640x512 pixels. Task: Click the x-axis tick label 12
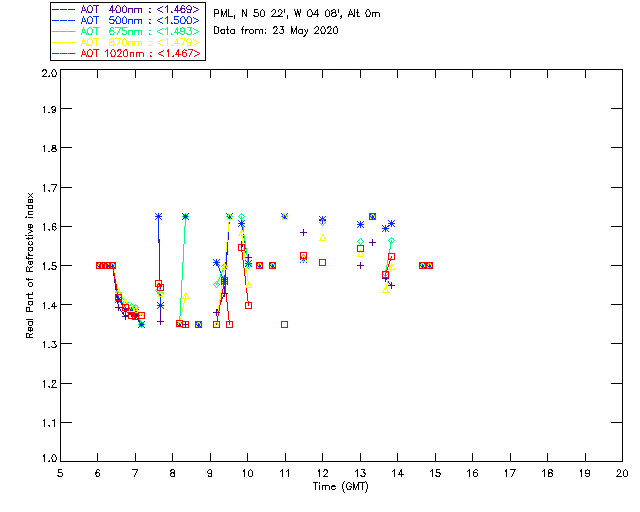(322, 473)
